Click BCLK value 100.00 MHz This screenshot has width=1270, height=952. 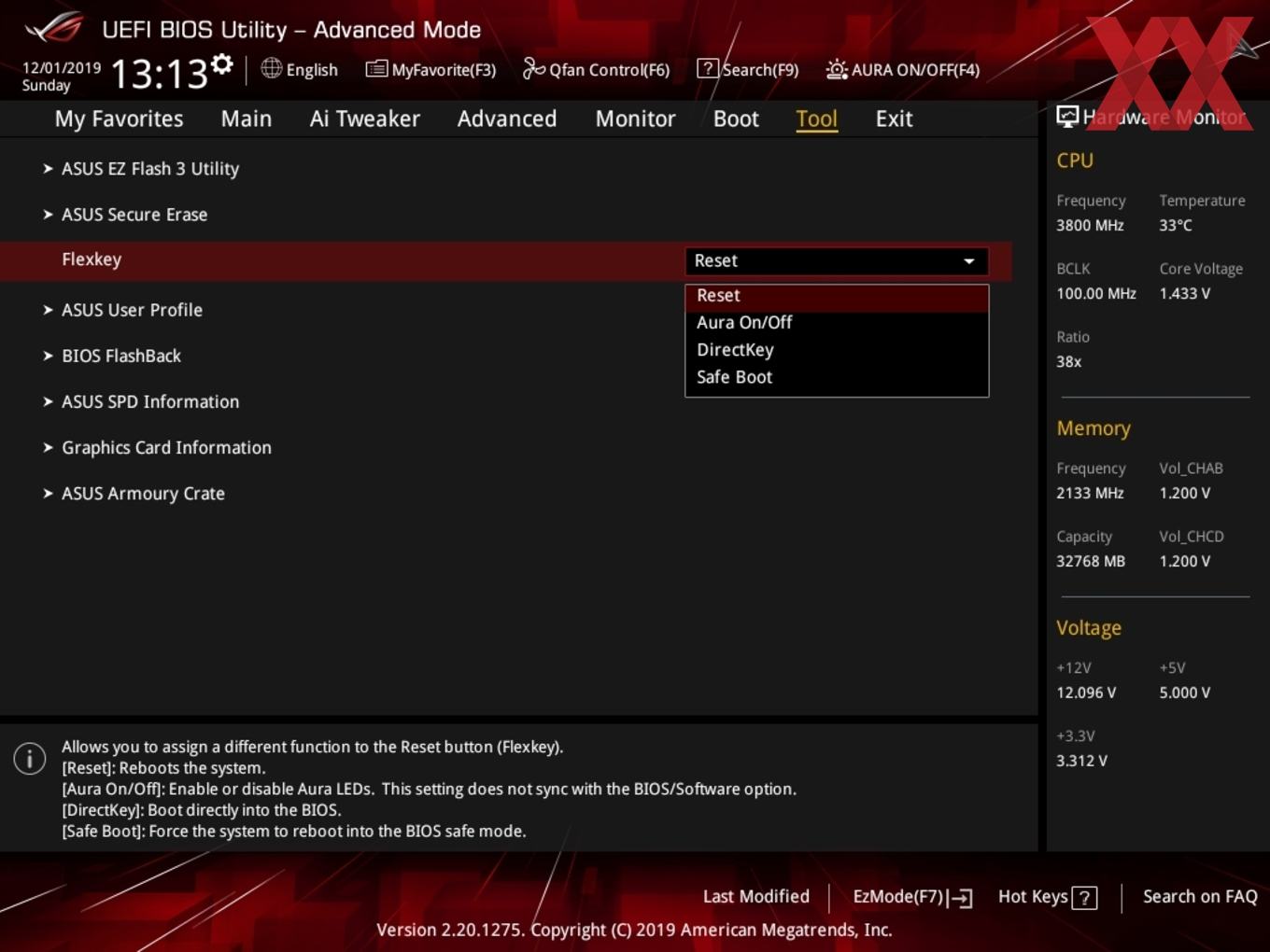click(1096, 293)
